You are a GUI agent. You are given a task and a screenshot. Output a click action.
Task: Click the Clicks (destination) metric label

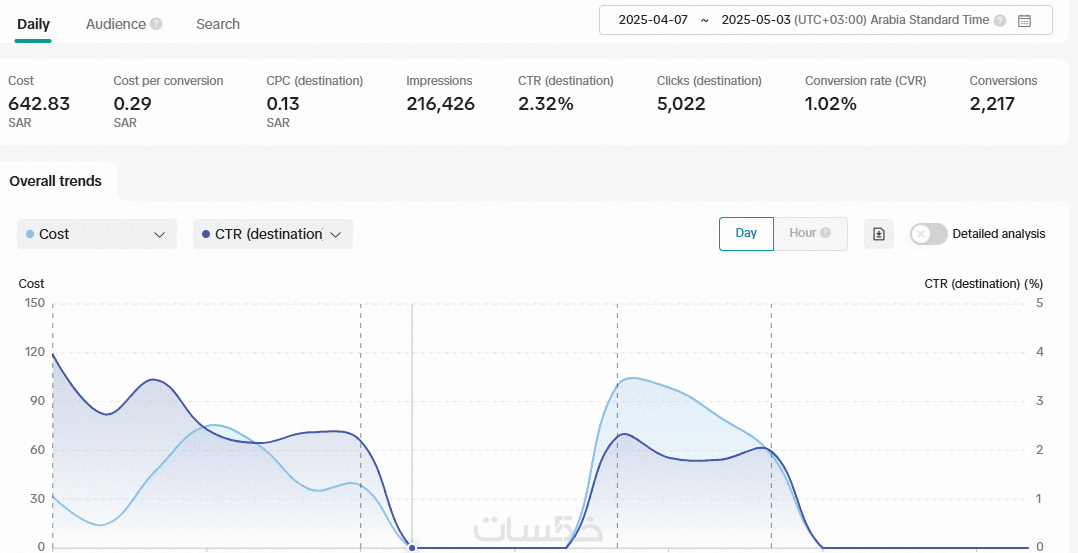coord(710,80)
